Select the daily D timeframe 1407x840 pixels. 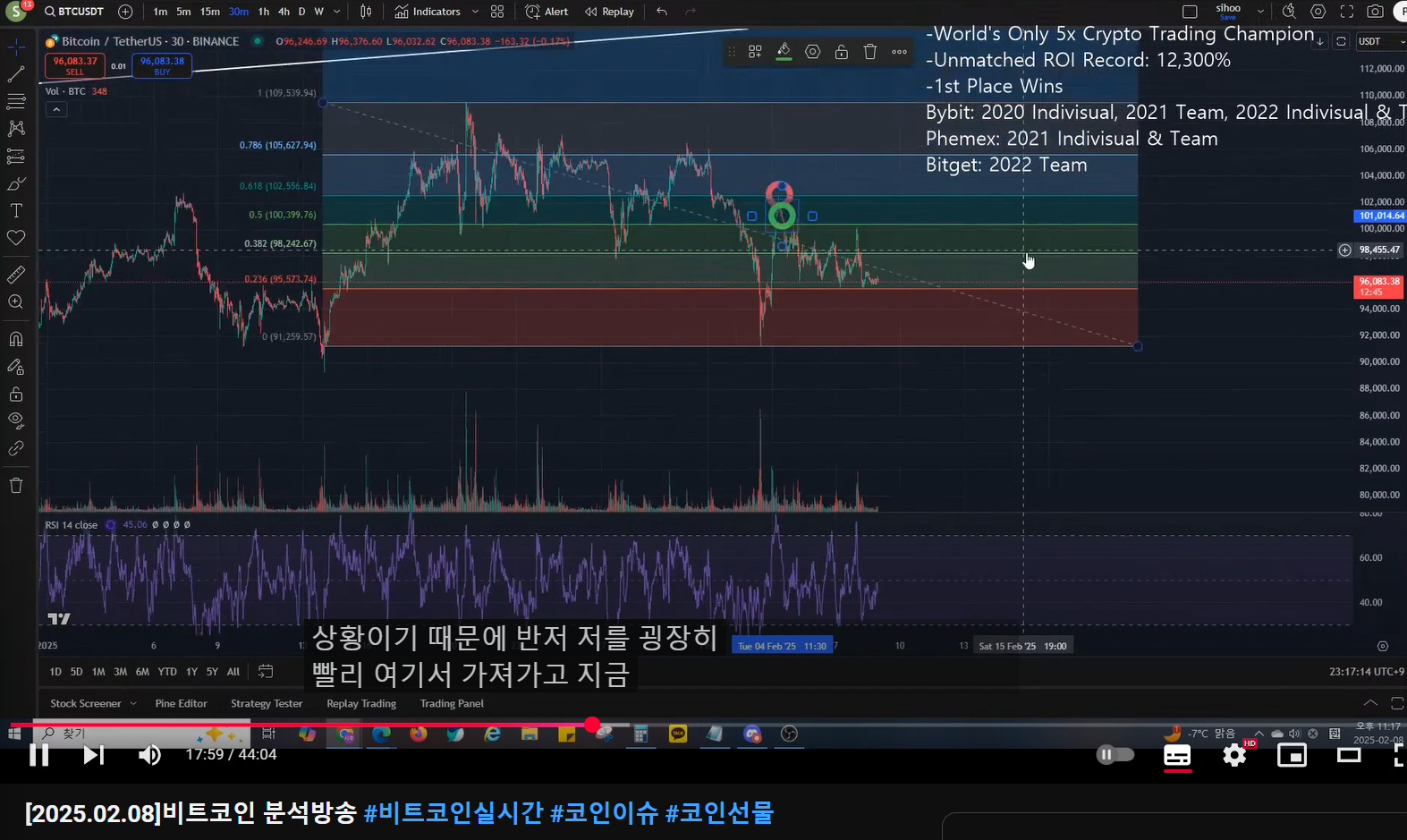tap(301, 12)
